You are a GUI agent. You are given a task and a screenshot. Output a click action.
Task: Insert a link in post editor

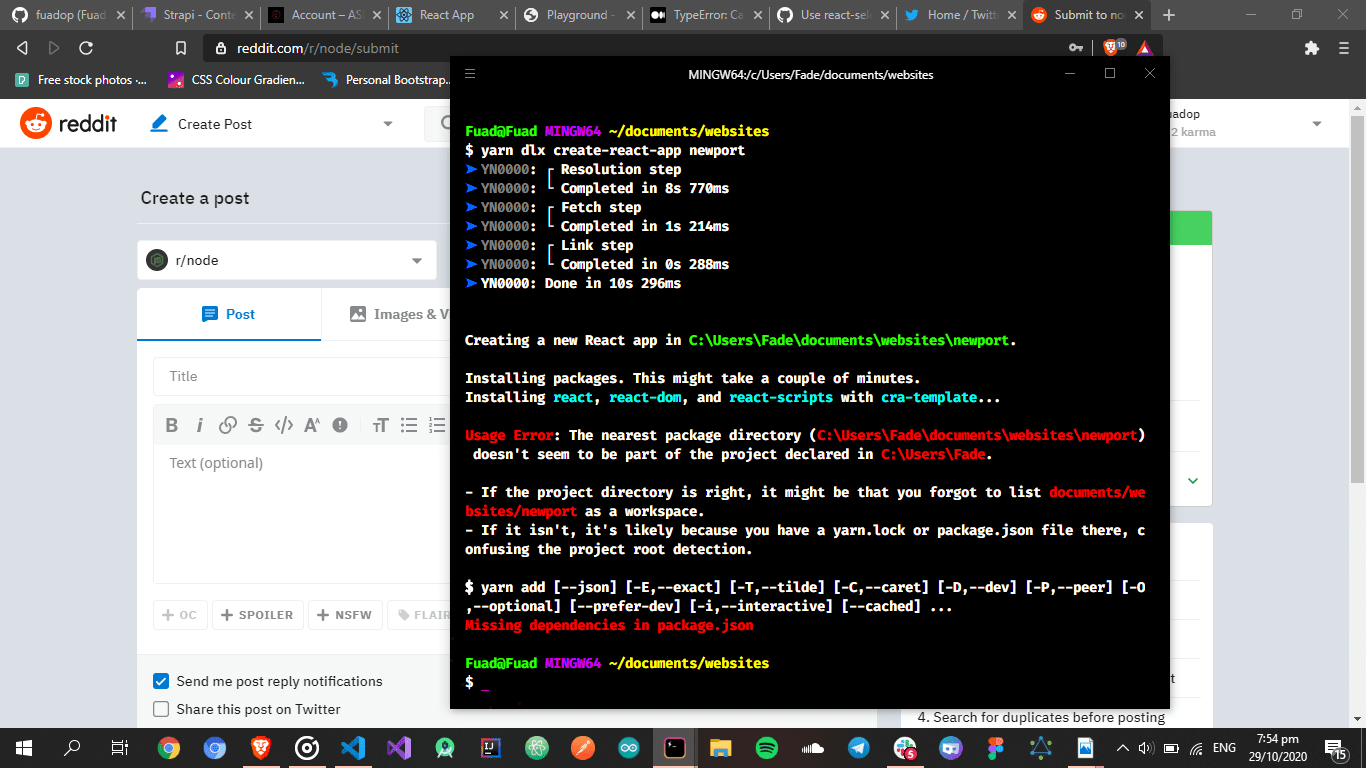[x=228, y=425]
